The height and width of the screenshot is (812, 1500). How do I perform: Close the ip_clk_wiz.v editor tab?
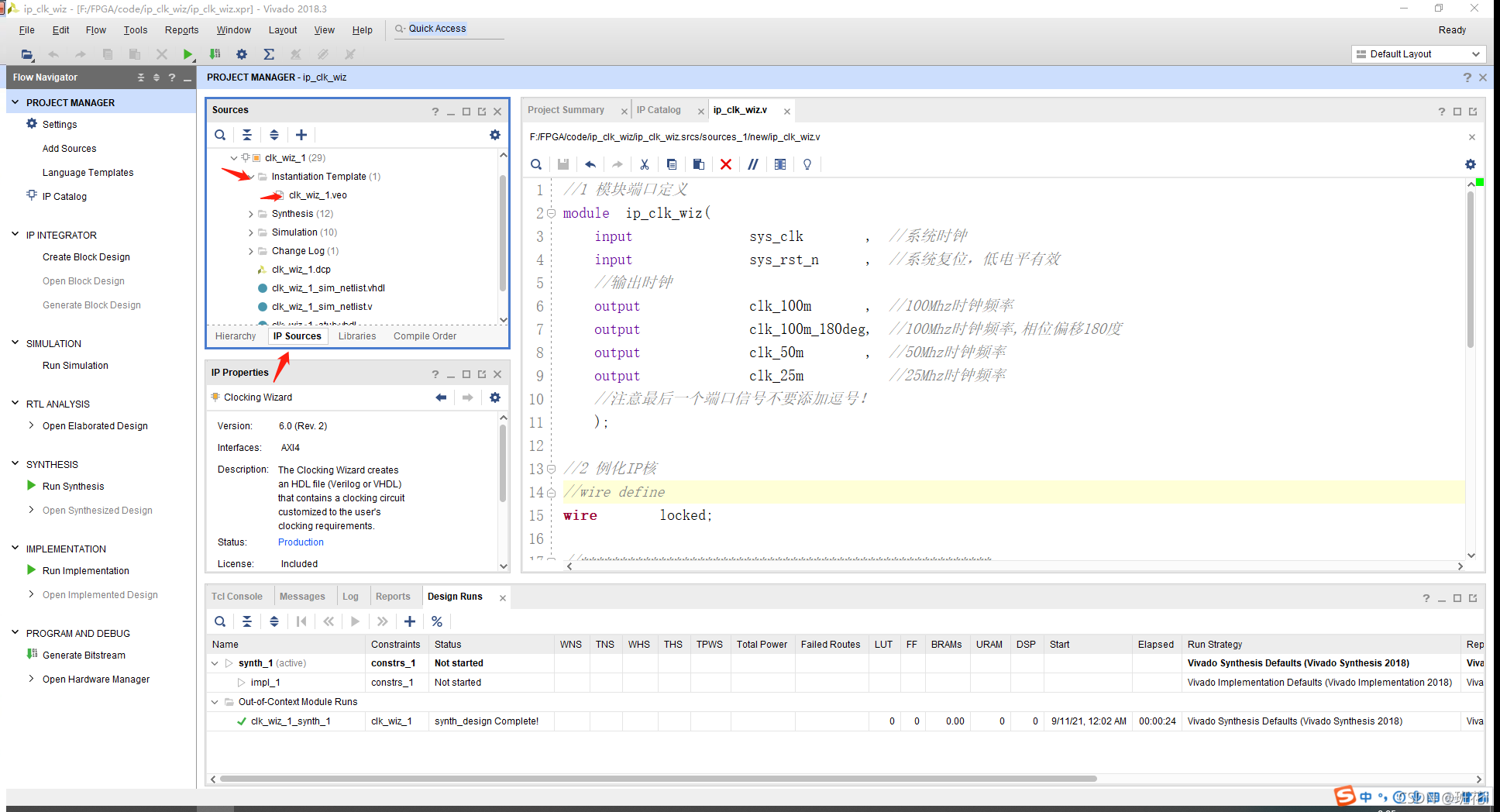click(x=787, y=112)
